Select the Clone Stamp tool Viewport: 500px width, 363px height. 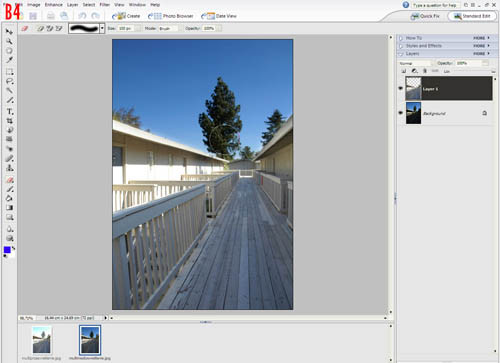[9, 168]
